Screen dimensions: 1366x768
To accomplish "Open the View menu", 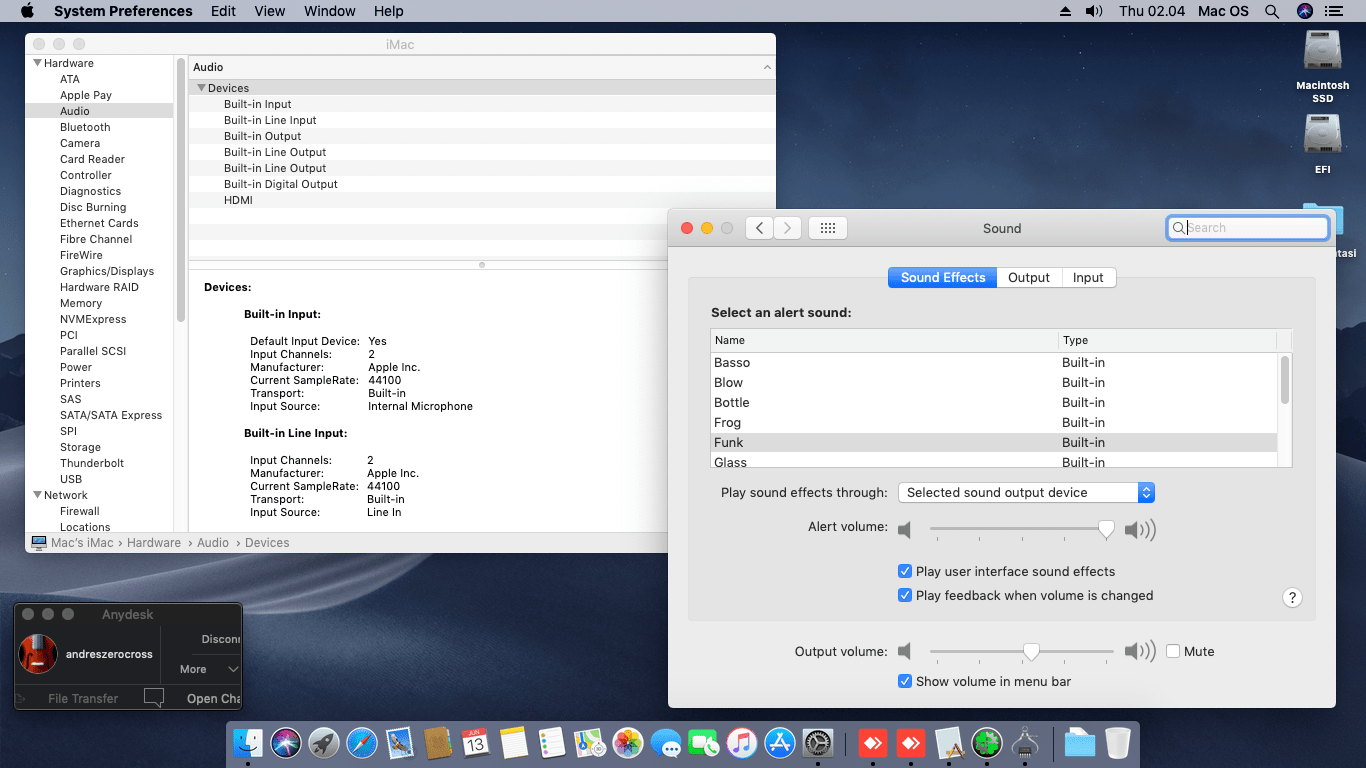I will pyautogui.click(x=270, y=11).
